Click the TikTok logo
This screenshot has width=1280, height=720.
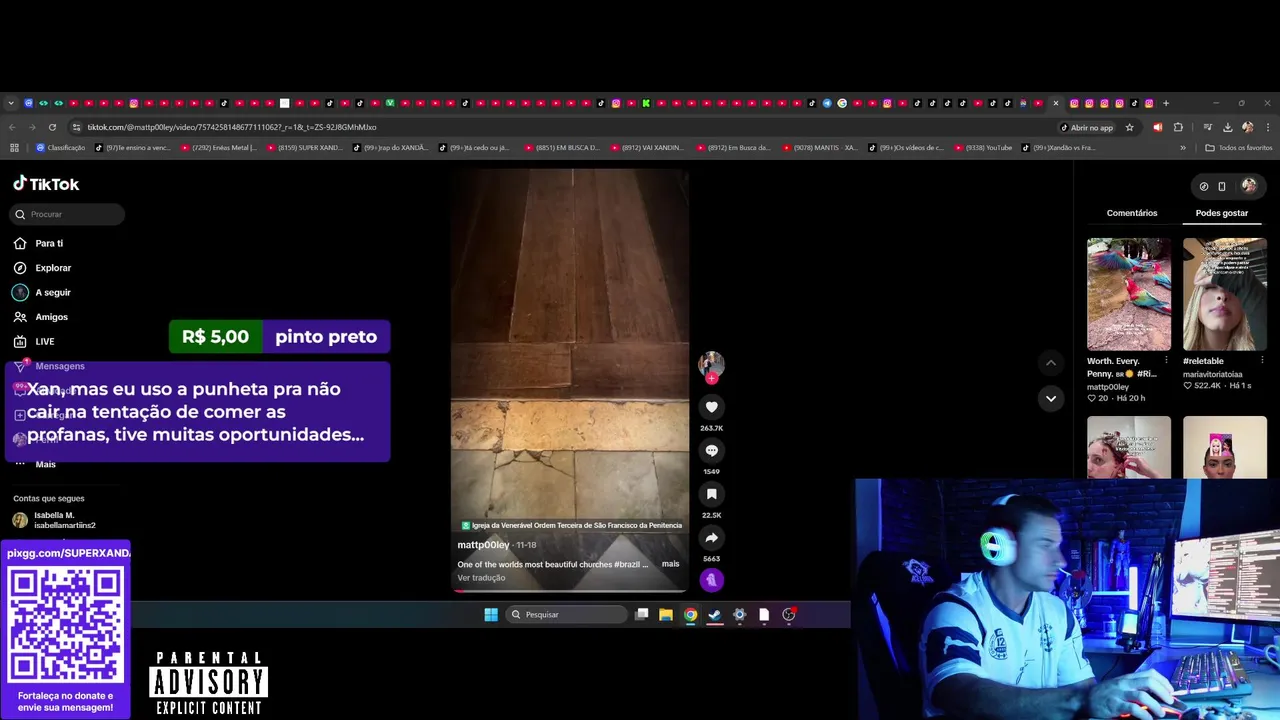tap(46, 184)
